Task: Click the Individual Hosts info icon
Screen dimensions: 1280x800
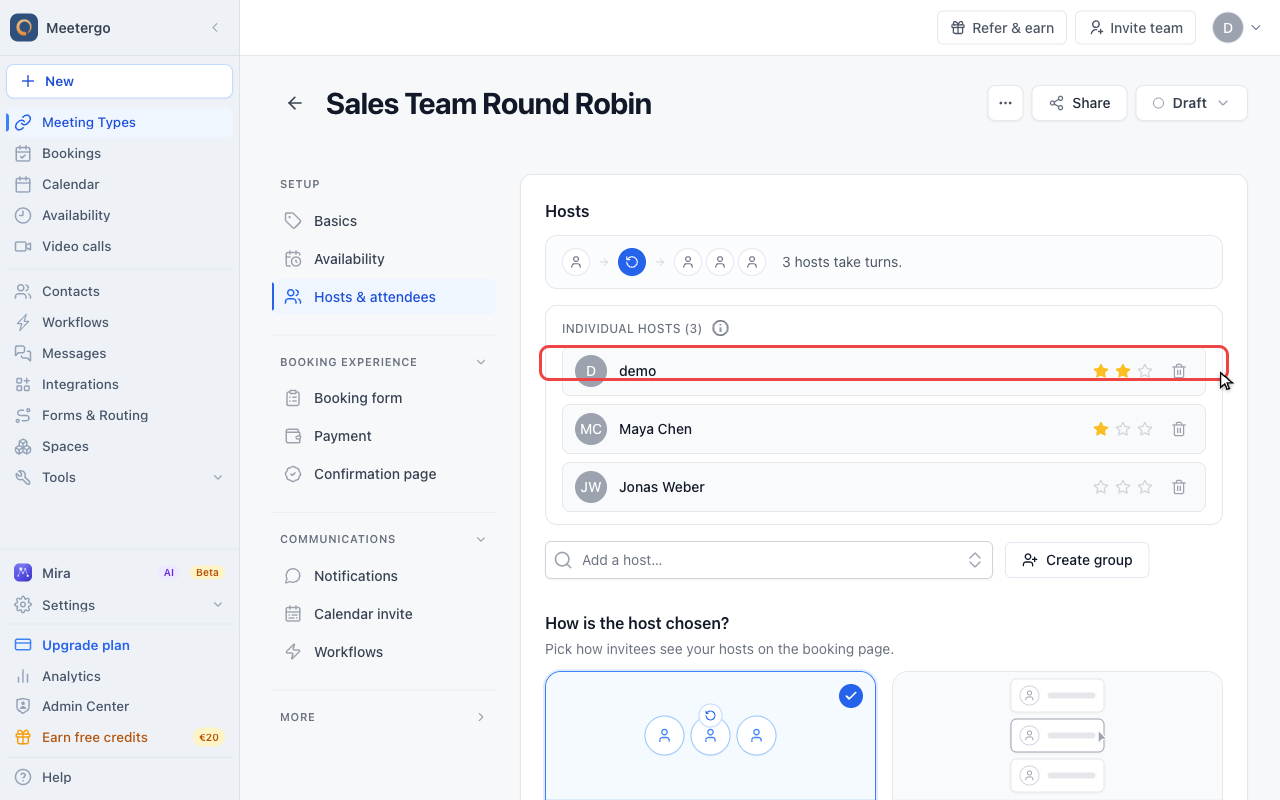Action: coord(720,328)
